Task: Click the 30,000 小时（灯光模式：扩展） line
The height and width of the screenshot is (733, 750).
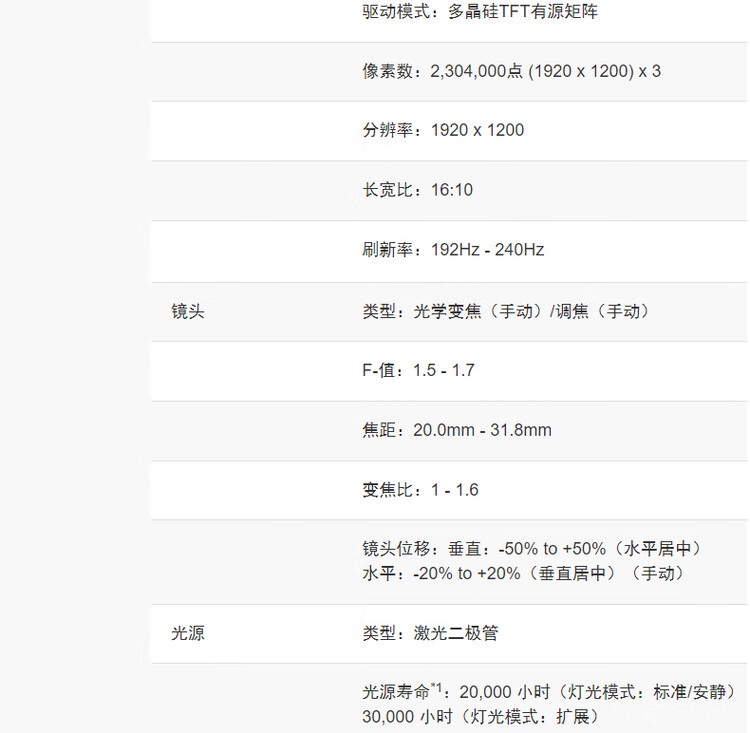Action: (480, 717)
